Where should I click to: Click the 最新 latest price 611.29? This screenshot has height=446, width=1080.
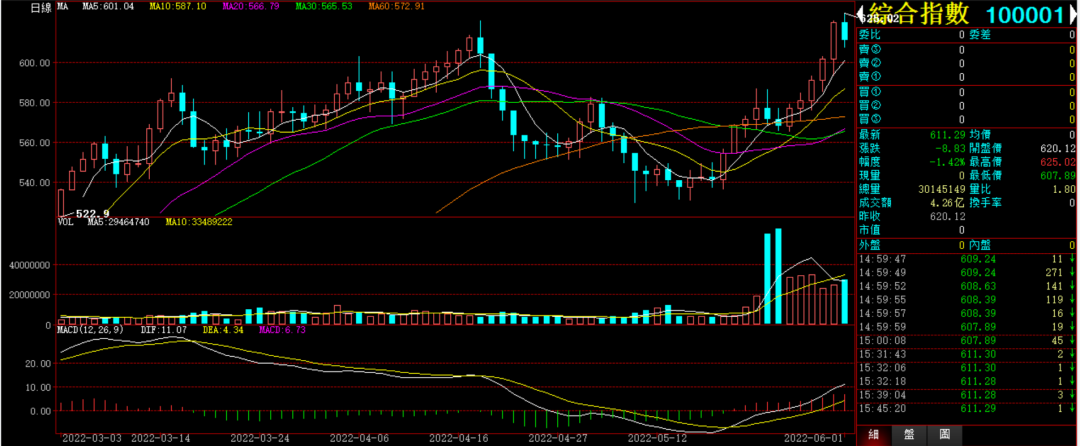click(948, 134)
